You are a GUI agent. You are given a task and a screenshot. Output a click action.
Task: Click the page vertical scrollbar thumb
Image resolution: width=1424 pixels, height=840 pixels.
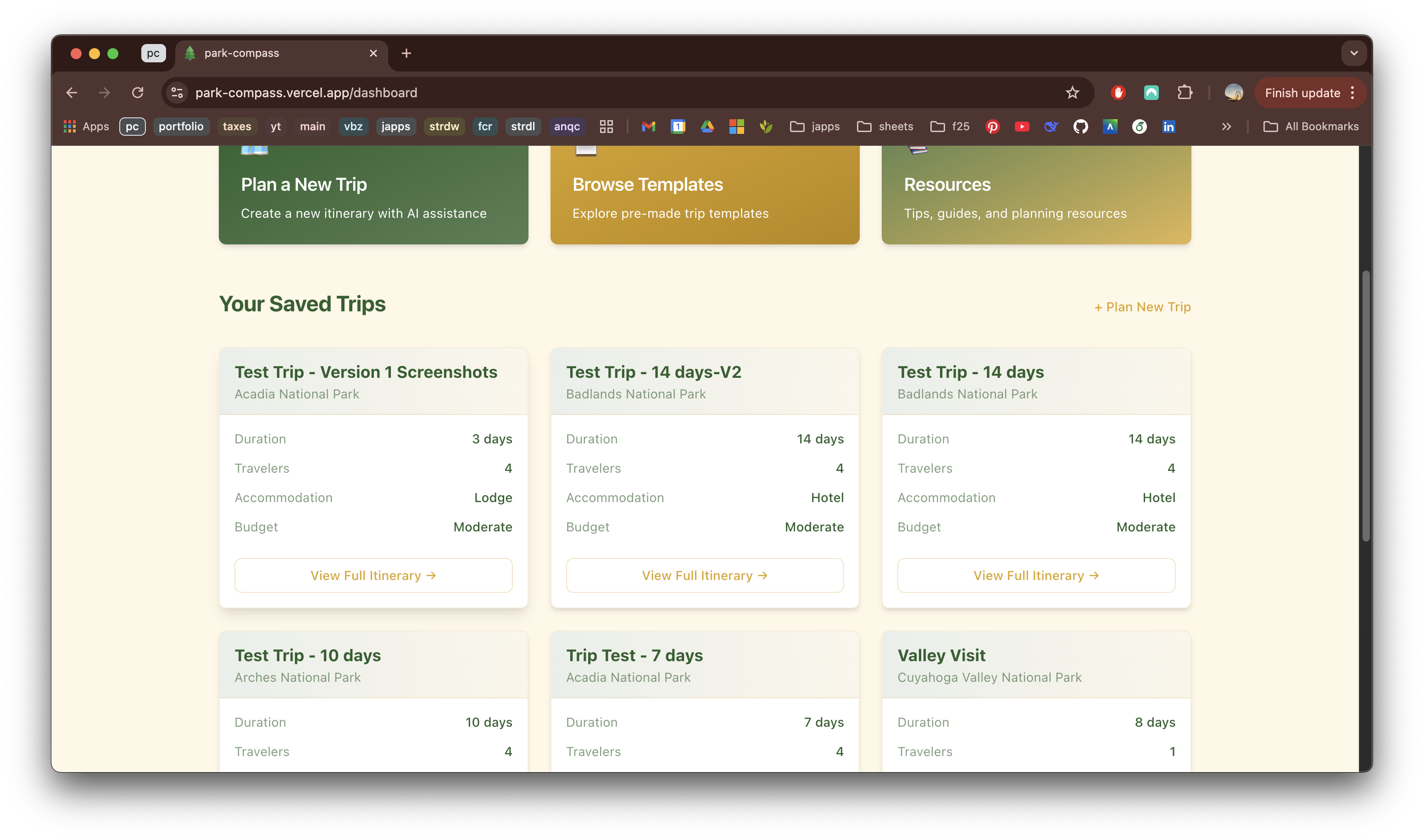[1366, 406]
